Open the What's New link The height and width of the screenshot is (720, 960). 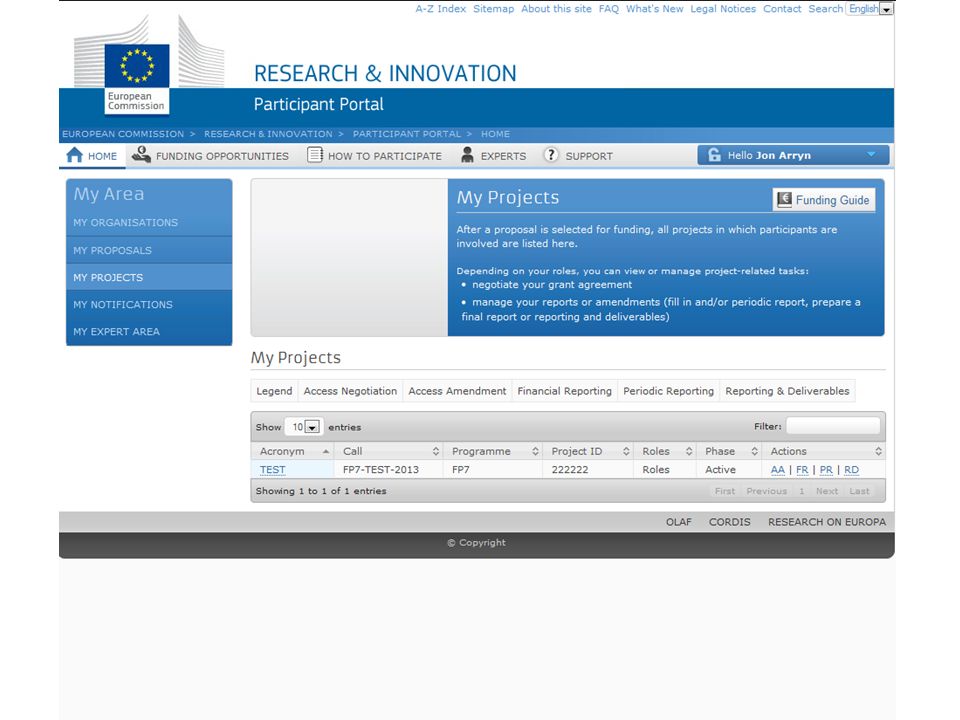[654, 9]
